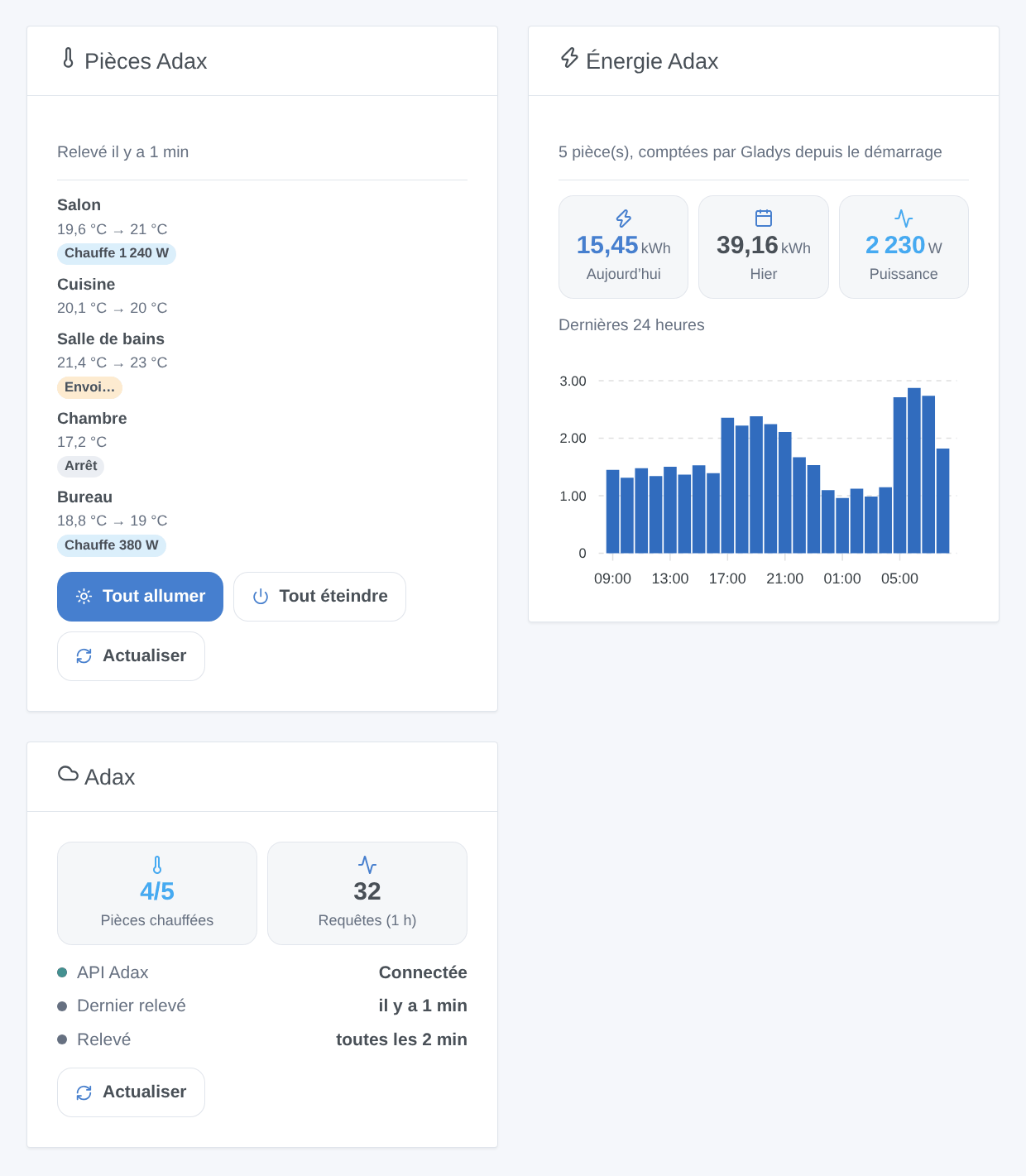
Task: Click the pulse icon above 32 requêtes
Action: [367, 865]
